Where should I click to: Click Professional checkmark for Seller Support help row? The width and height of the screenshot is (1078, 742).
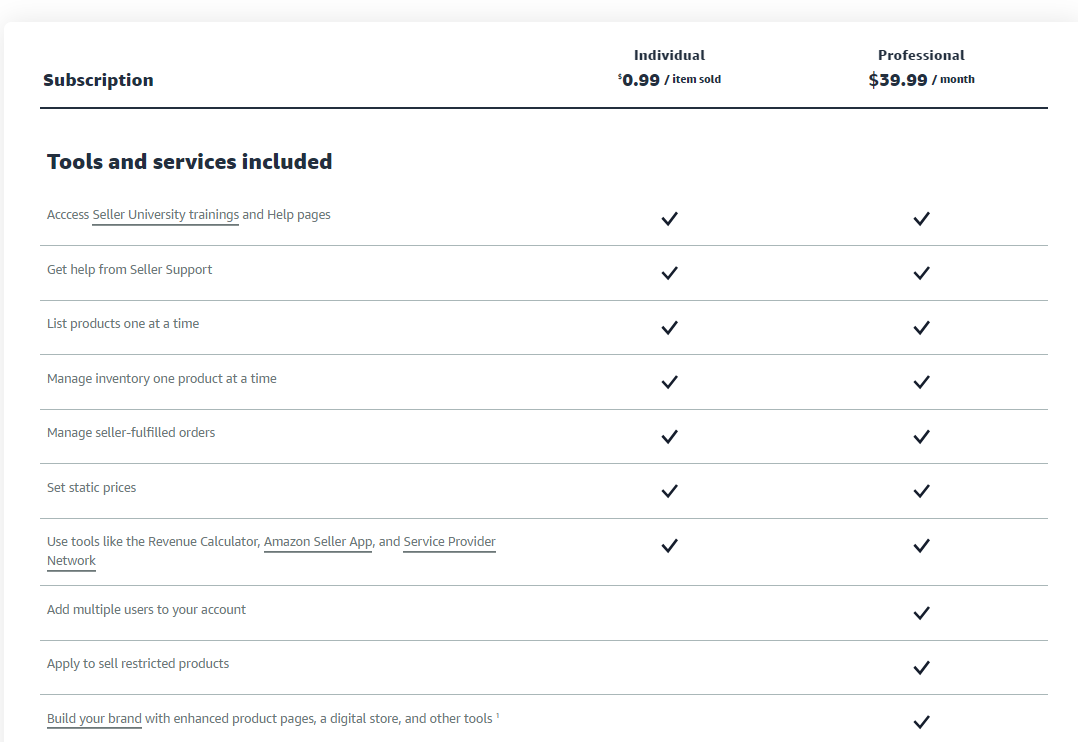[x=921, y=273]
